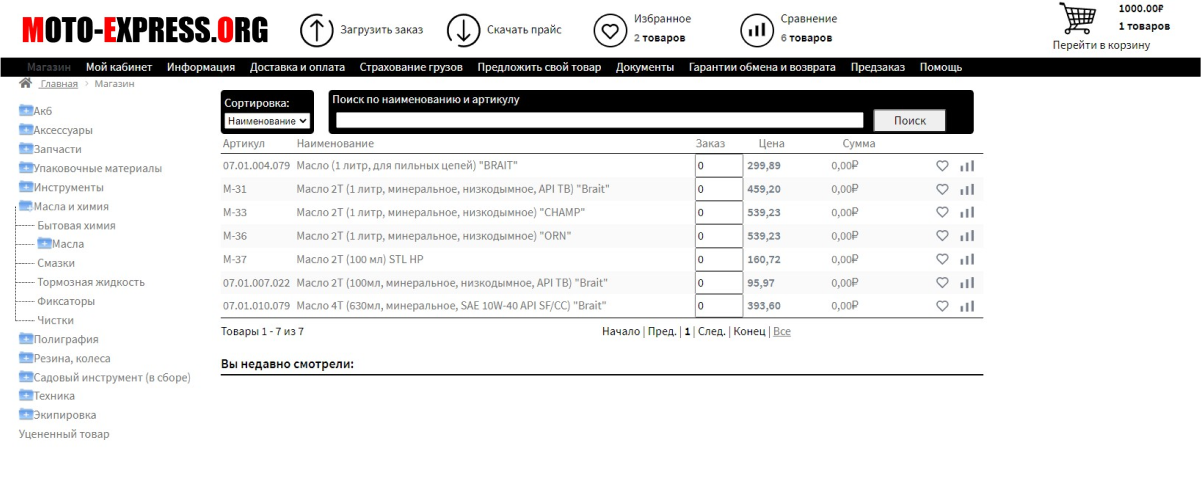Add item 07.01.004.079 to comparison
Viewport: 1201px width, 481px height.
pos(967,166)
